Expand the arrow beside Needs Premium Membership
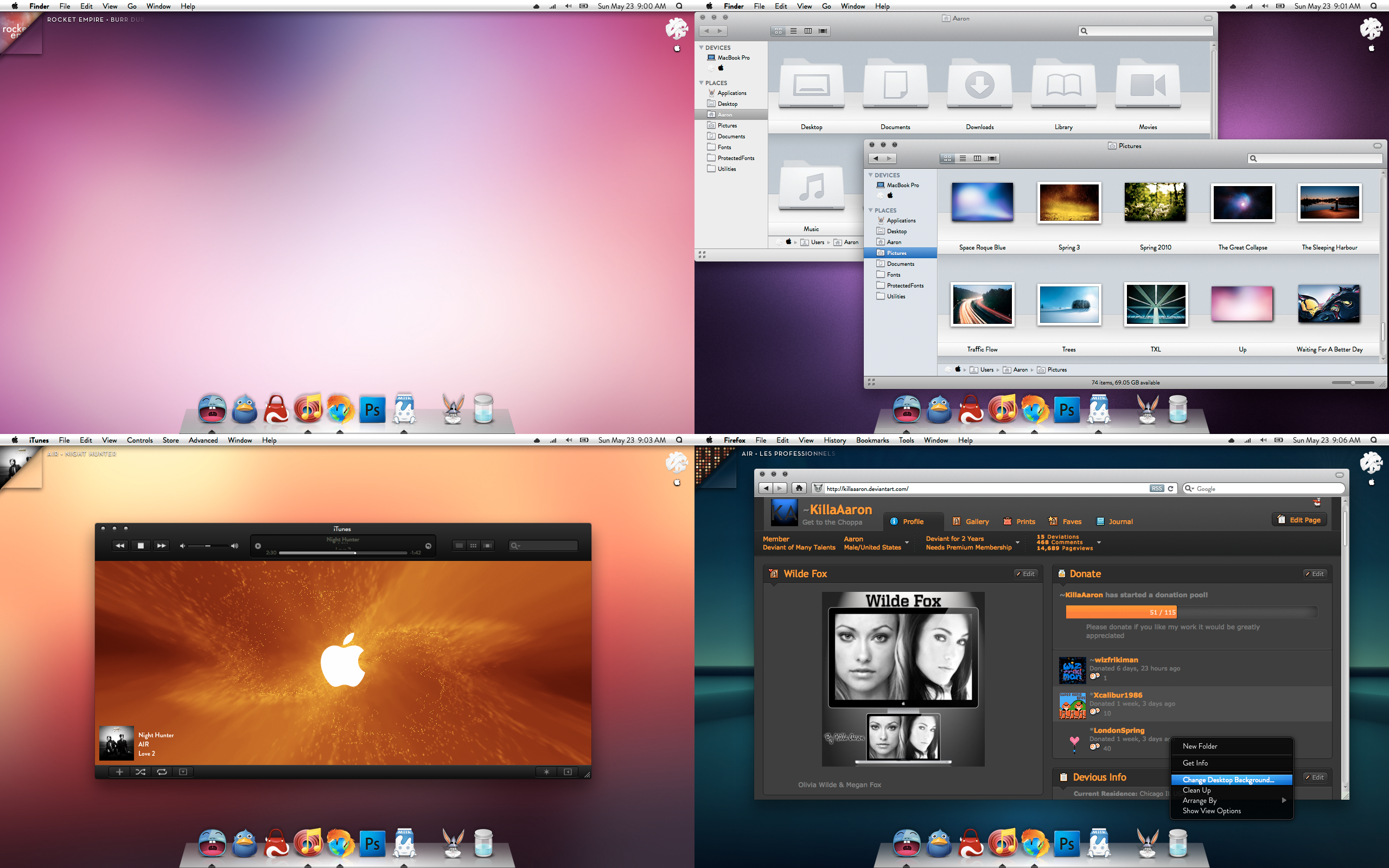 click(x=1018, y=542)
